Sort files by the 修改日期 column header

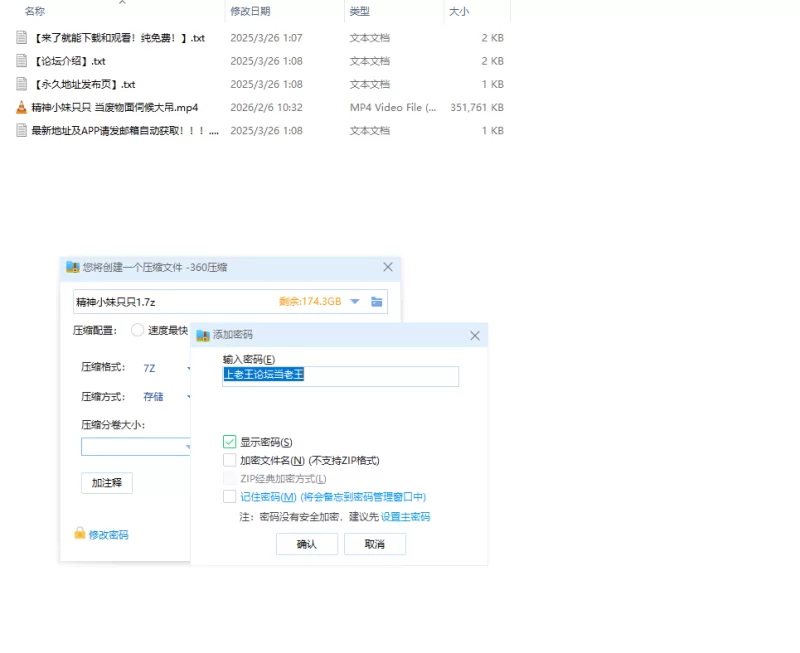250,11
